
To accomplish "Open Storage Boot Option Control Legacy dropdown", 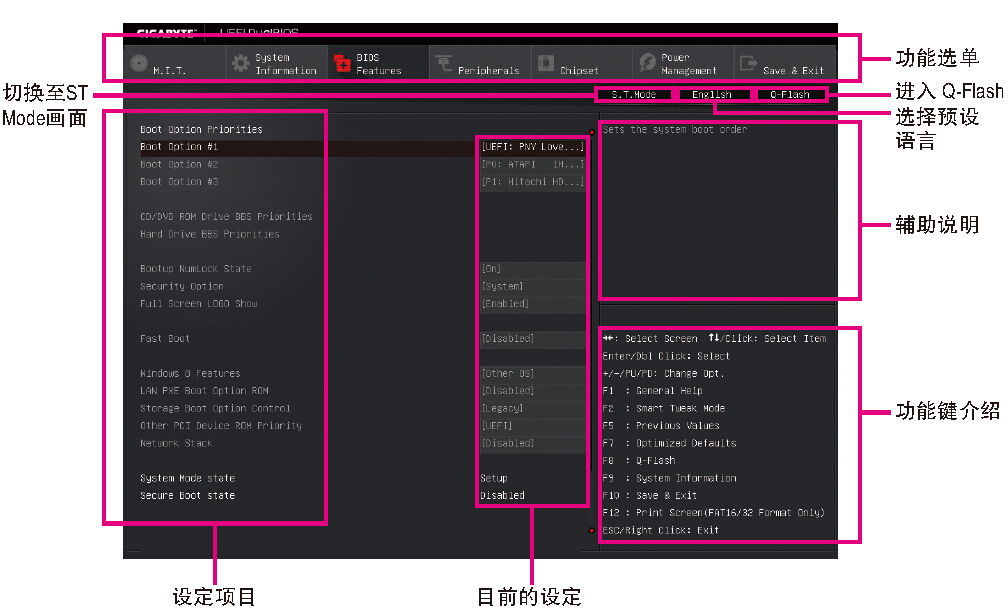I will [x=532, y=409].
